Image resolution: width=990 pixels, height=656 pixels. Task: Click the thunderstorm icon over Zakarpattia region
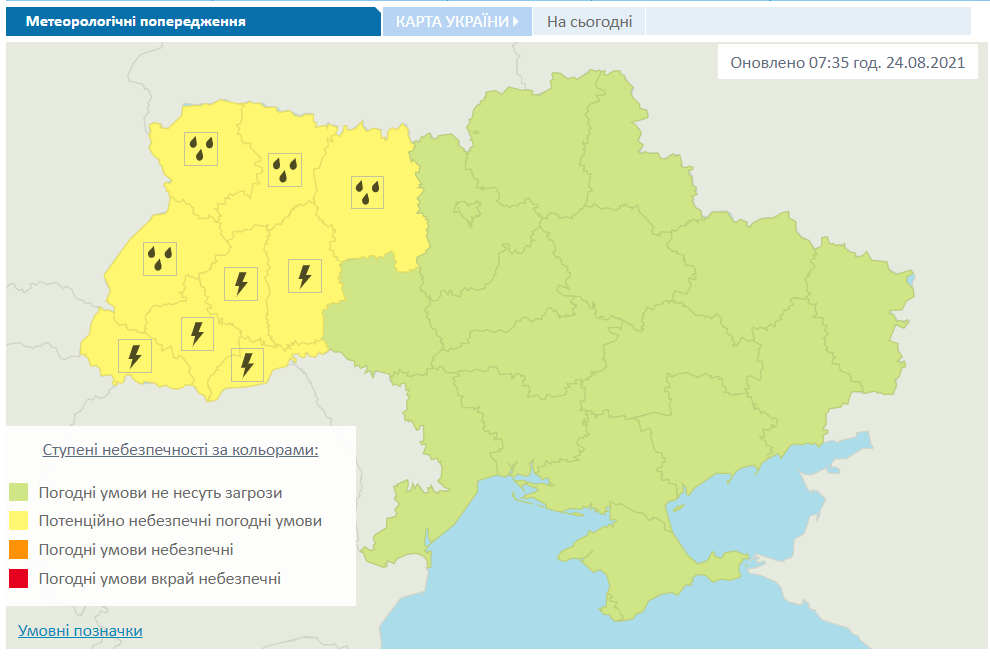click(135, 355)
